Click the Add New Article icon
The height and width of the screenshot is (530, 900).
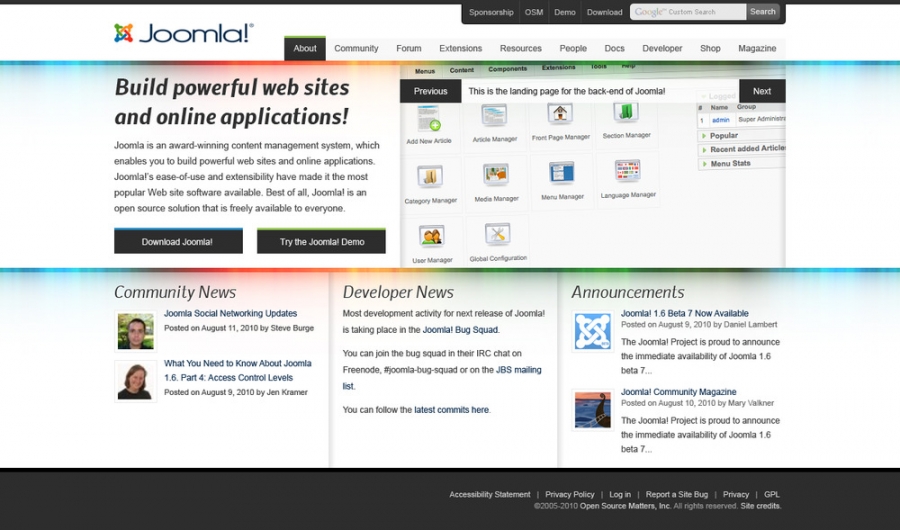tap(429, 118)
